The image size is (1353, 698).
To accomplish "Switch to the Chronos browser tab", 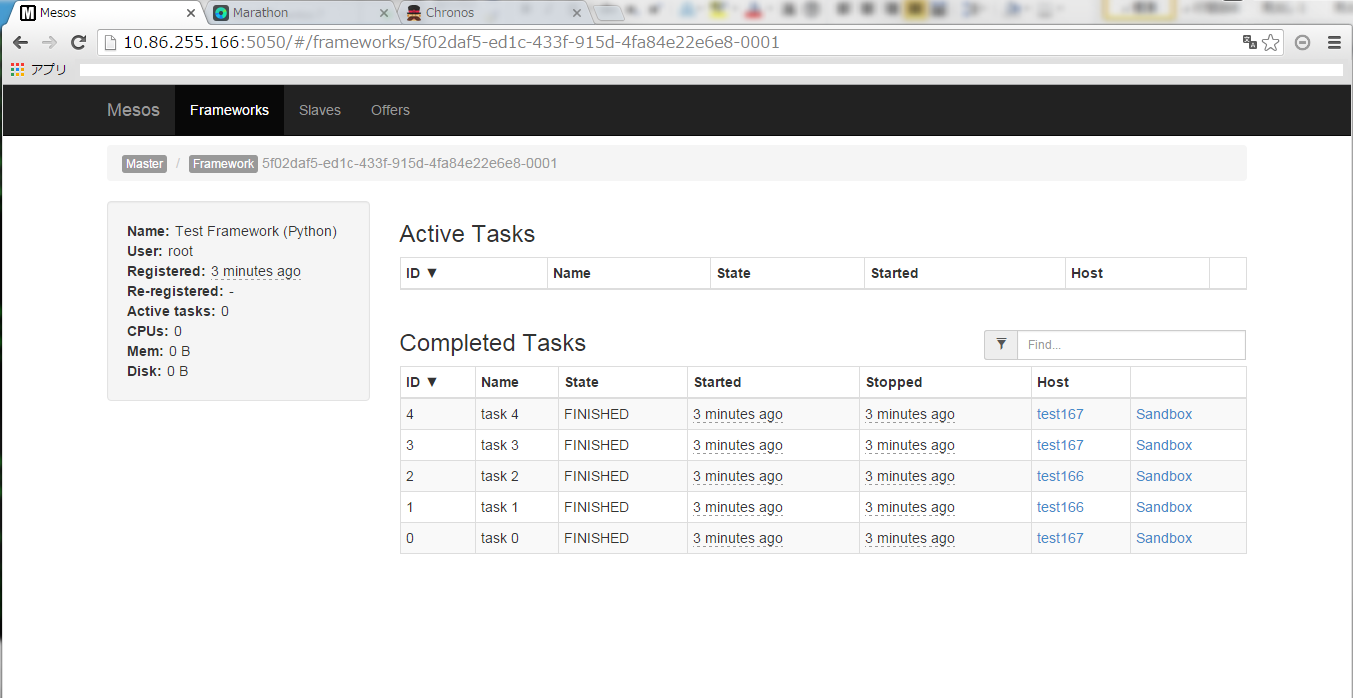I will [x=488, y=13].
